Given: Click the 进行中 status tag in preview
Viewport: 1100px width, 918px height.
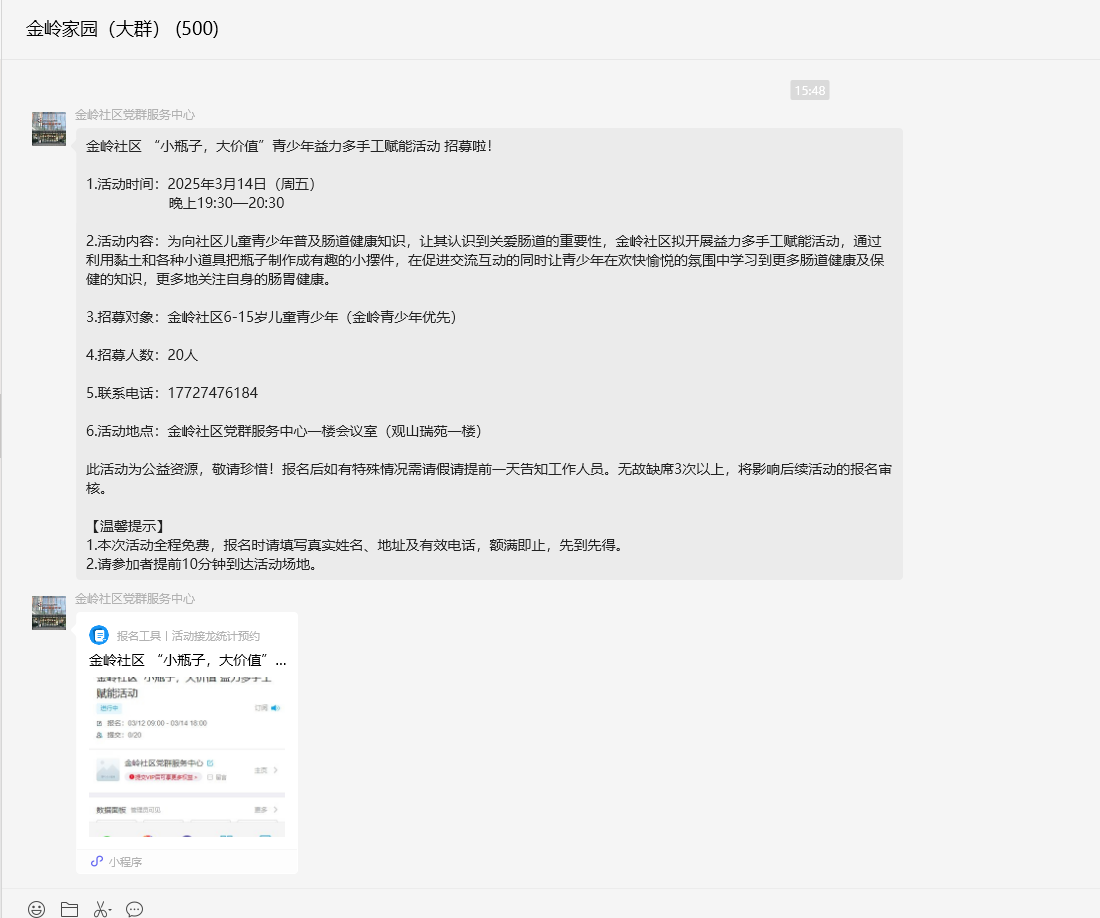Looking at the screenshot, I should point(108,708).
